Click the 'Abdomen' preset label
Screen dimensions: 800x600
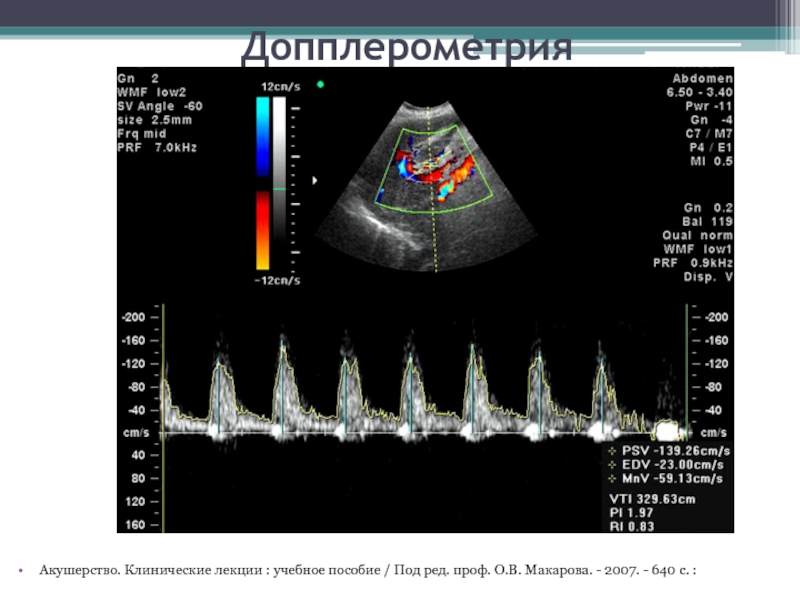(x=703, y=79)
